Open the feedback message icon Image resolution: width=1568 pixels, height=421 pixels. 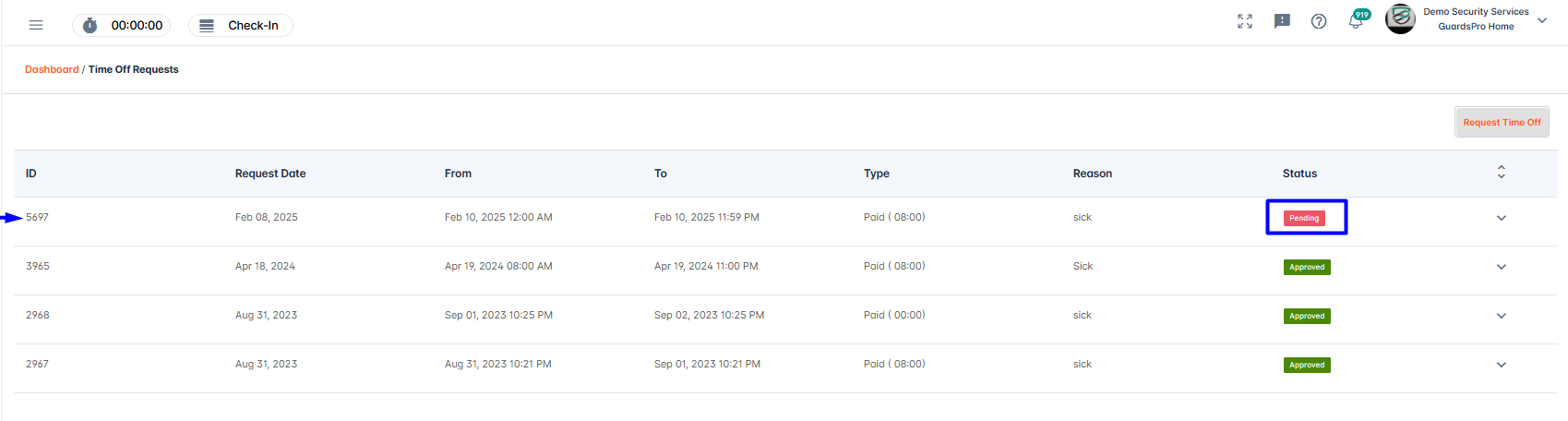click(x=1282, y=21)
